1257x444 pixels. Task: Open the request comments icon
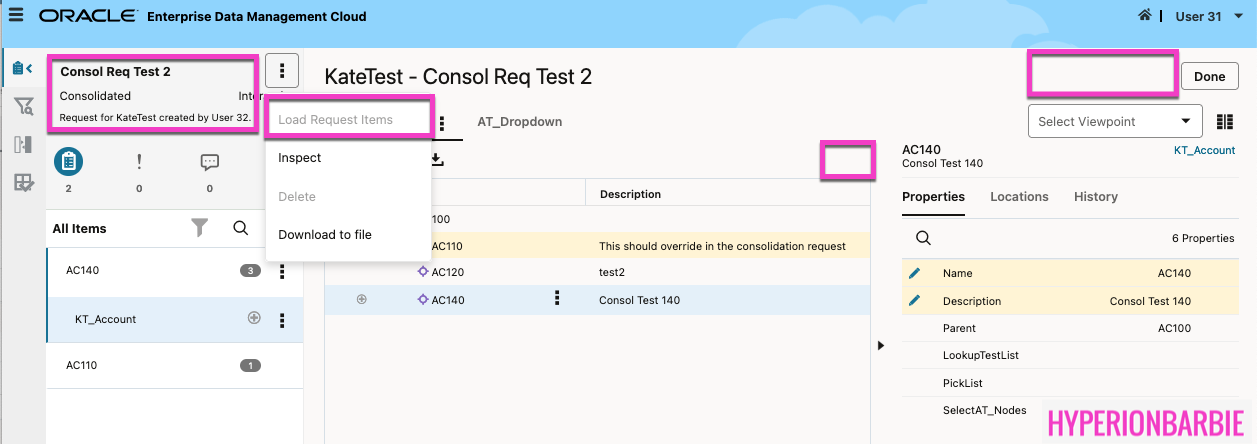point(209,161)
